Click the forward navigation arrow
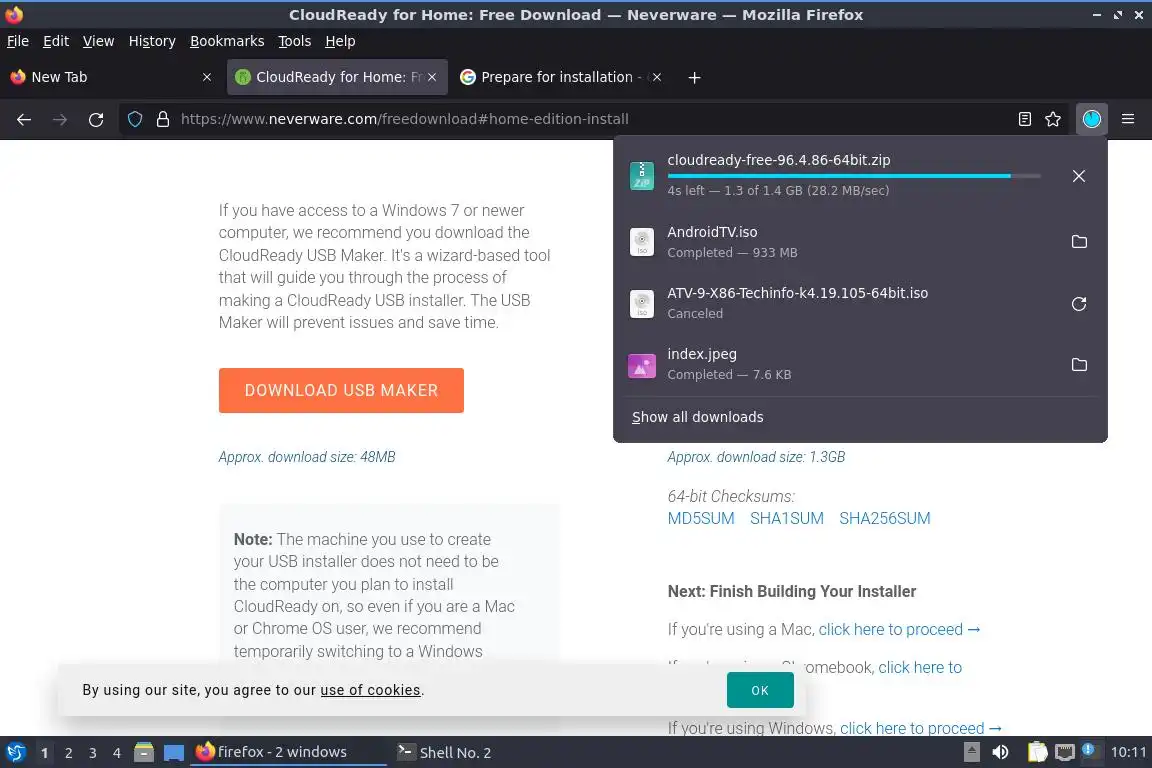The width and height of the screenshot is (1152, 768). [60, 119]
